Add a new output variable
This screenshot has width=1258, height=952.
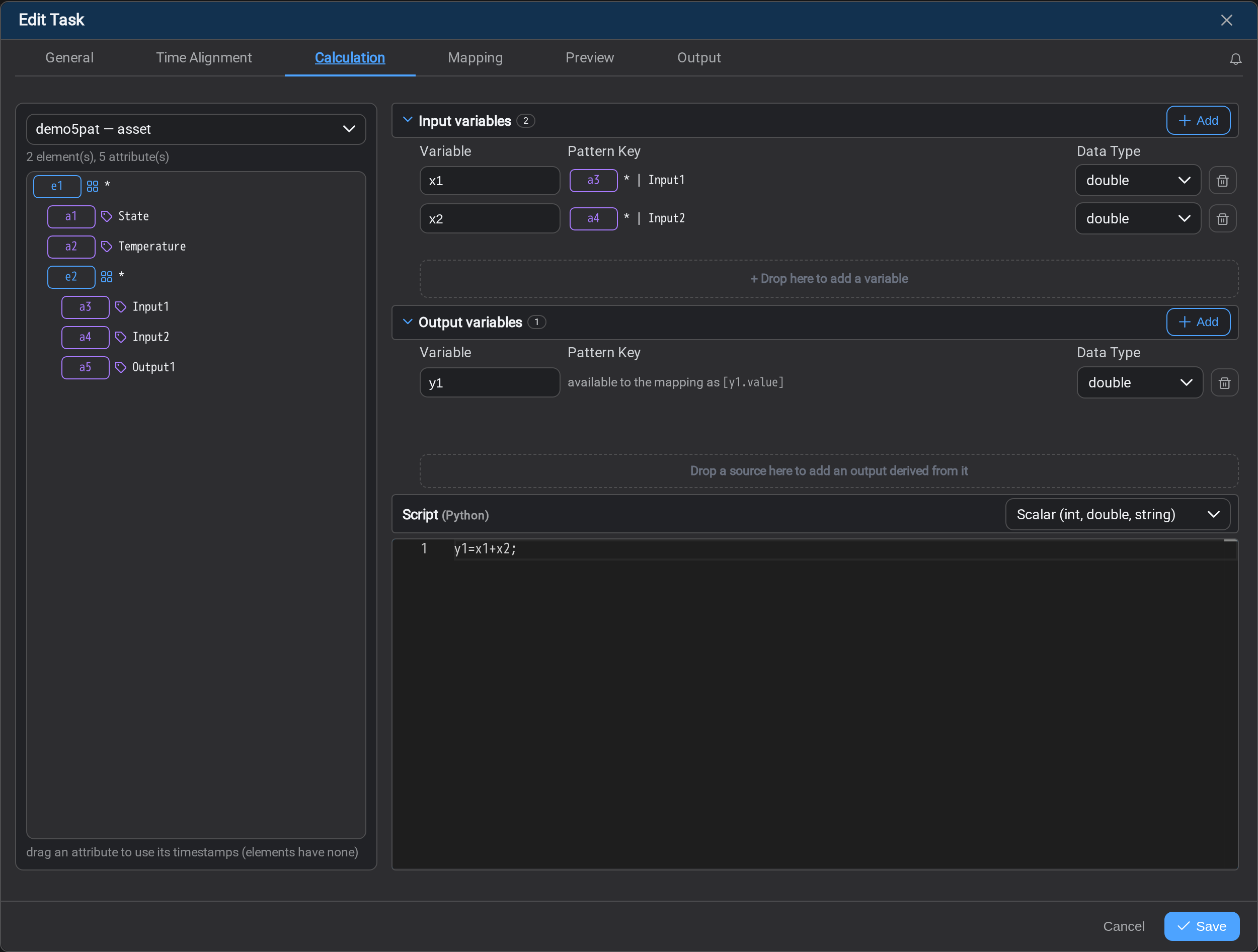click(1198, 323)
